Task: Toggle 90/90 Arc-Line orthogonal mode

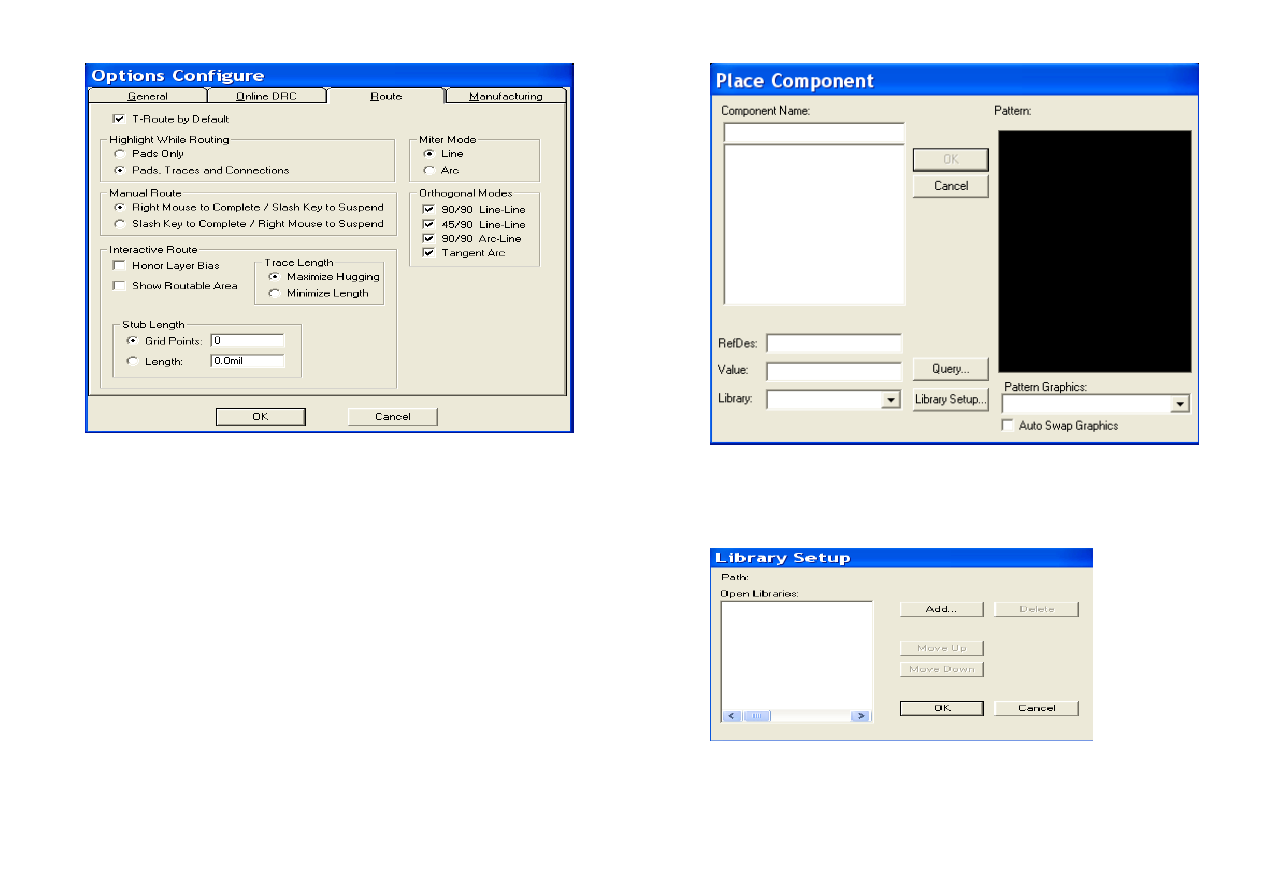Action: click(429, 238)
